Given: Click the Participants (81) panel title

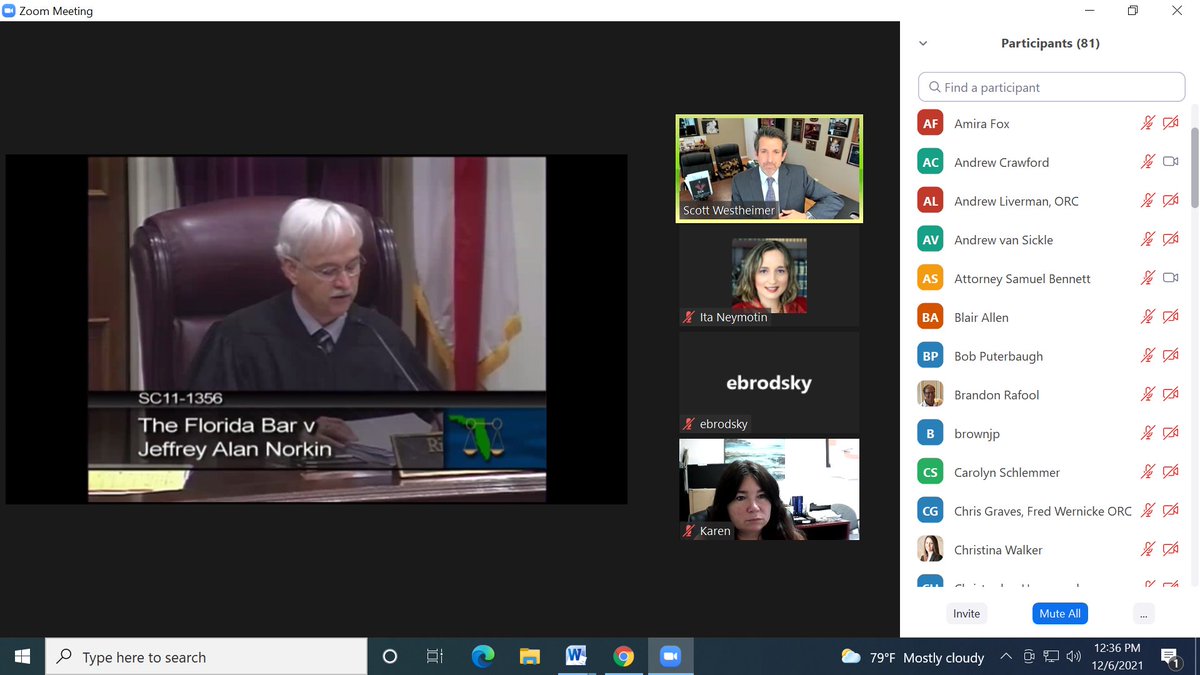Looking at the screenshot, I should tap(1051, 43).
